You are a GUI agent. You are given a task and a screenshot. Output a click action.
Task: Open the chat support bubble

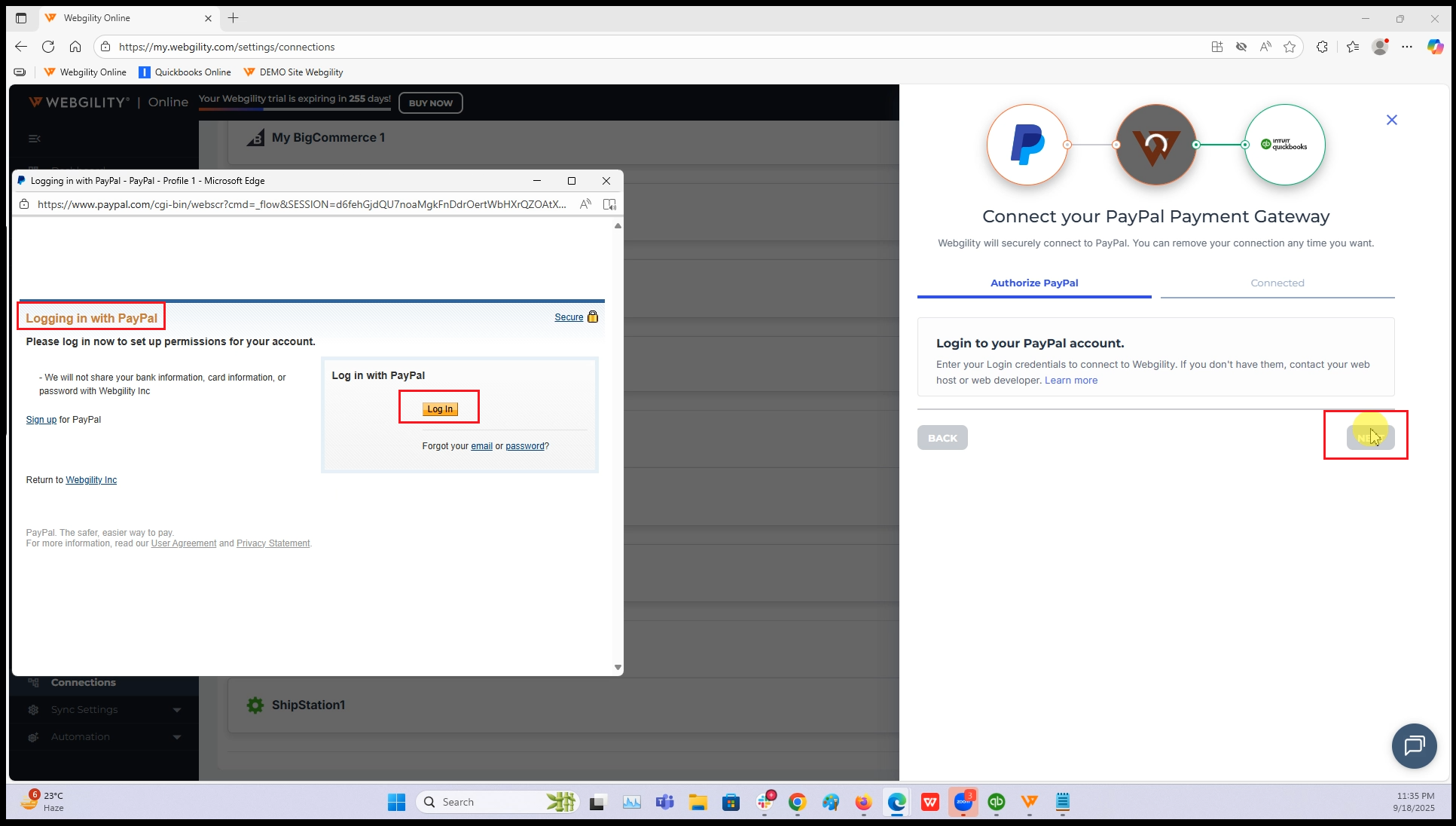click(x=1414, y=746)
